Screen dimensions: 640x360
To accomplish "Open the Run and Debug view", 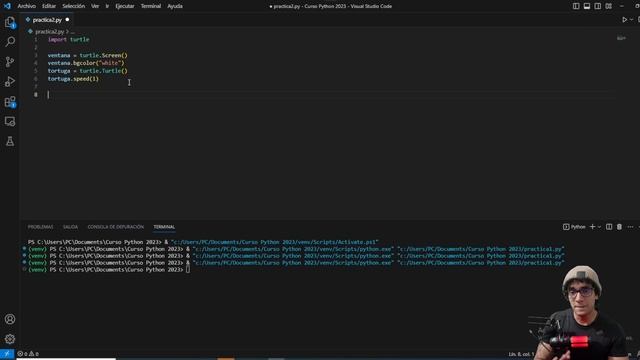I will coord(10,82).
